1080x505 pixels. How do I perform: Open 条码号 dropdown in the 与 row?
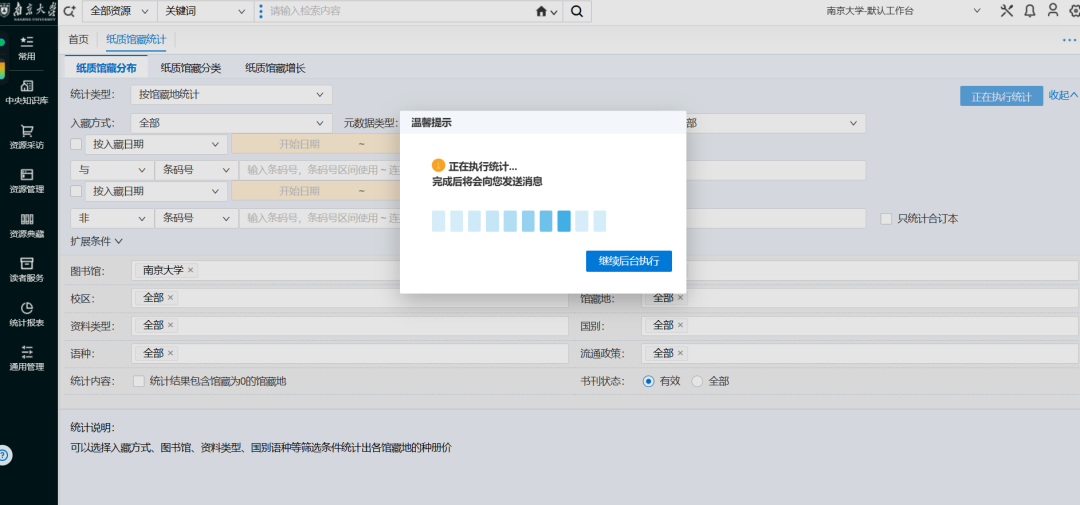(x=196, y=170)
